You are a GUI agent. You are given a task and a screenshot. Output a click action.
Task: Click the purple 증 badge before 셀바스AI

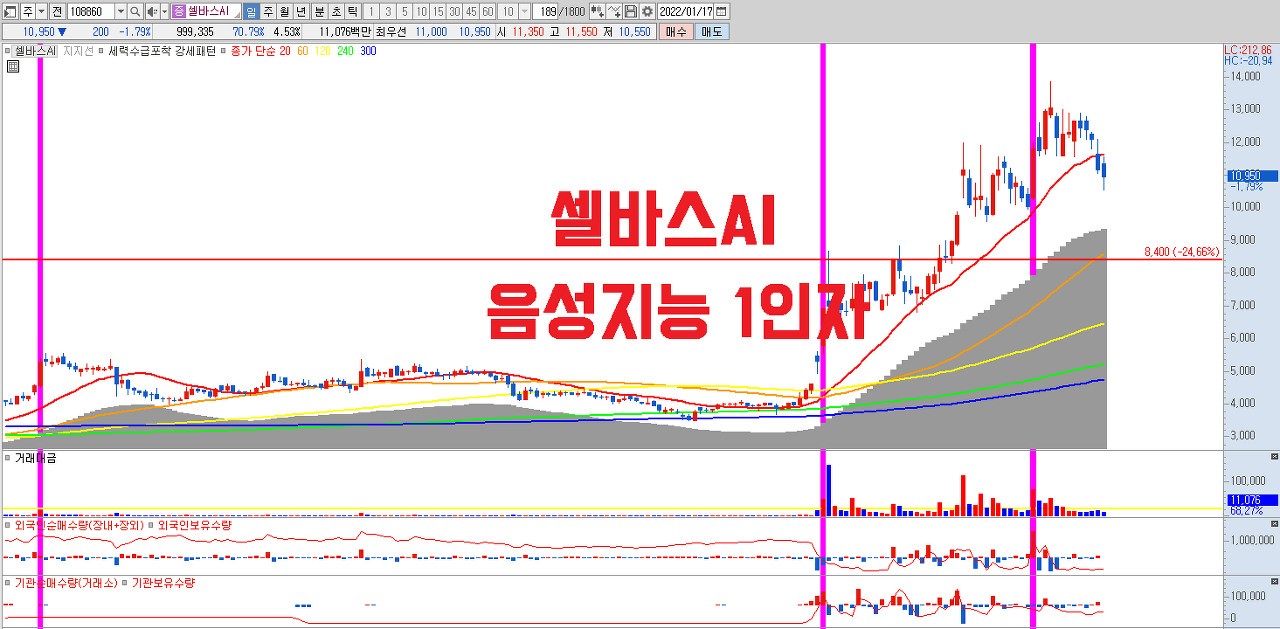click(178, 12)
